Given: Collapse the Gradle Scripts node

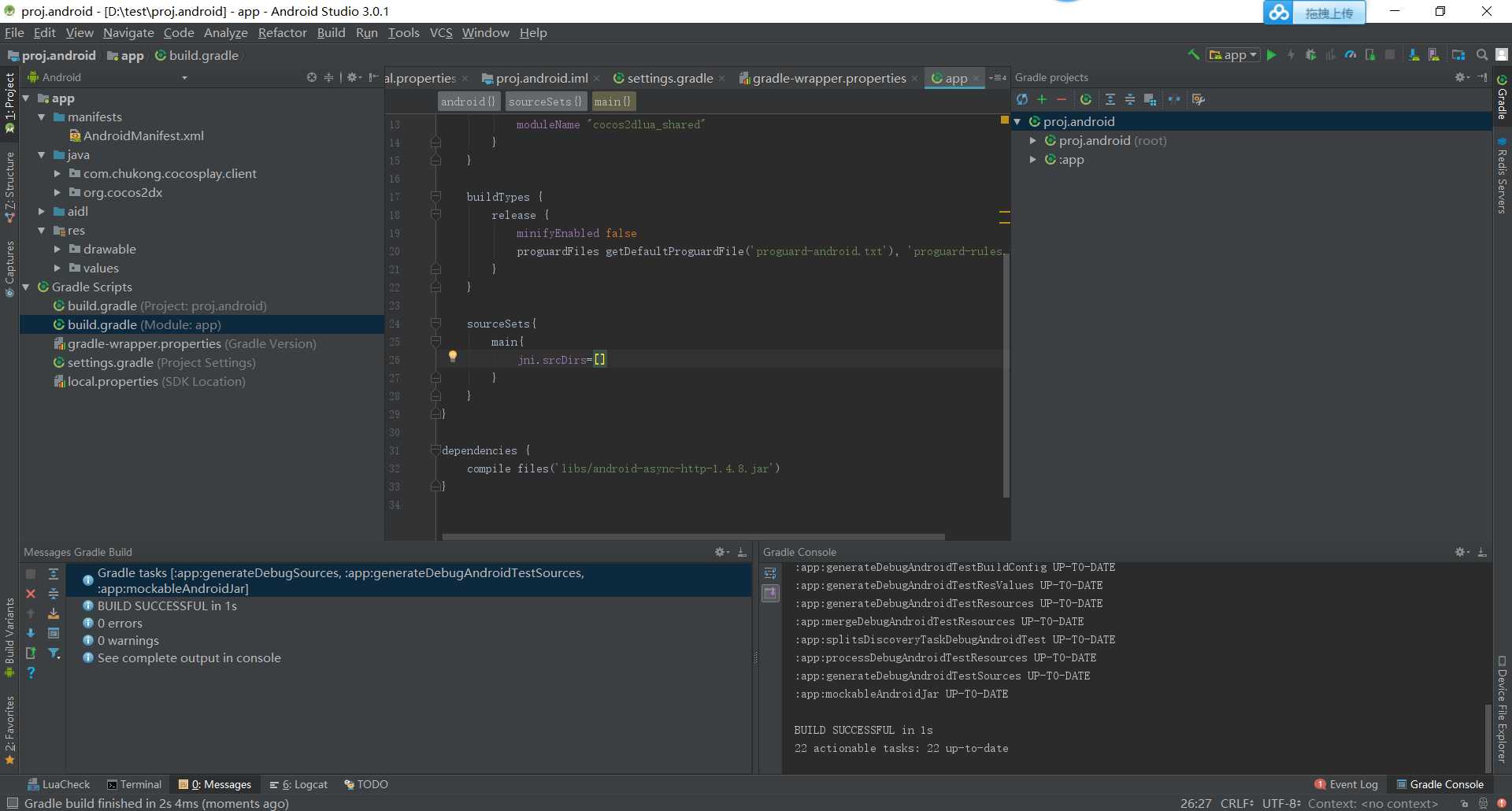Looking at the screenshot, I should [26, 287].
